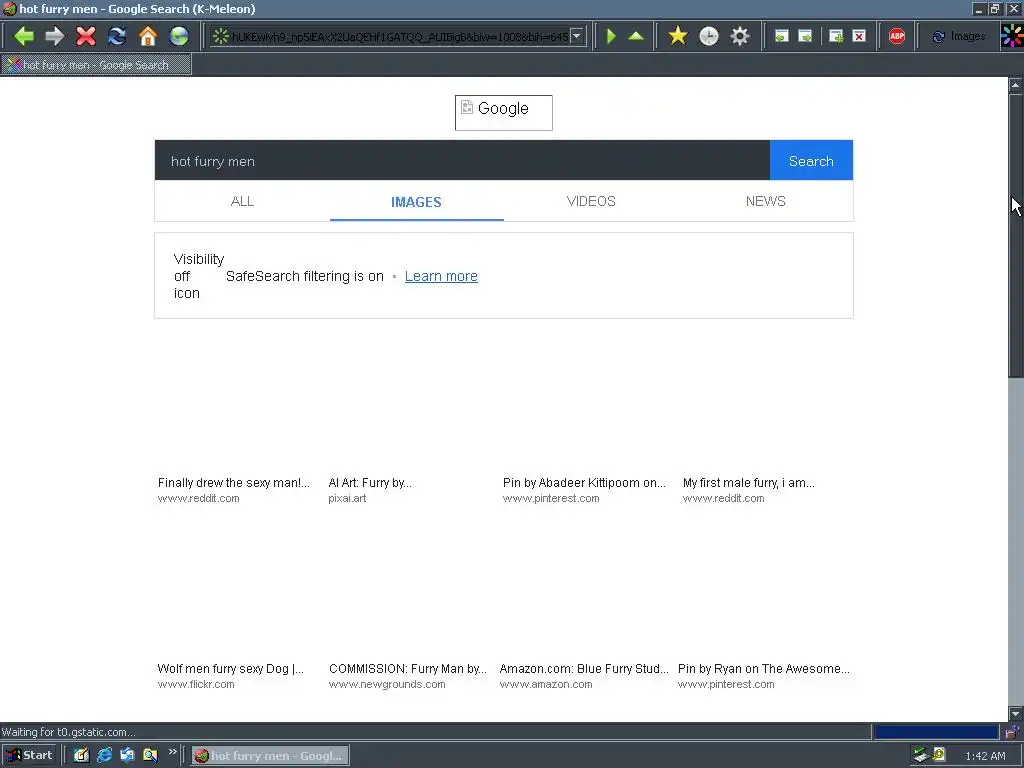Click the pixai.art source text
Screen dimensions: 1024x768
point(347,498)
